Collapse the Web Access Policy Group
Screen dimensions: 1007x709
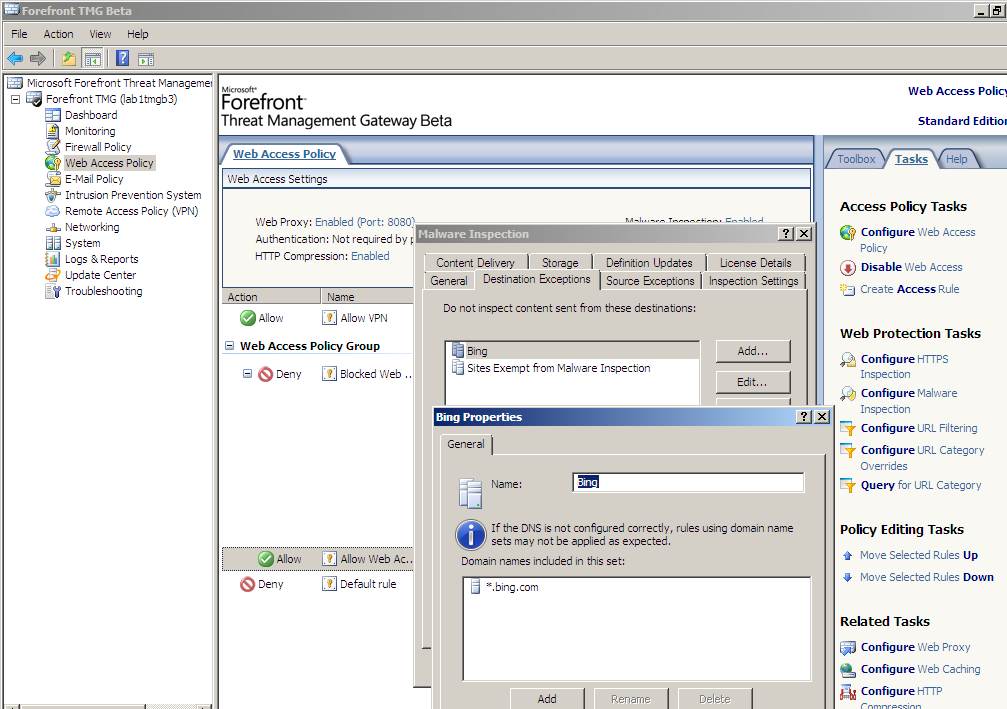click(229, 346)
